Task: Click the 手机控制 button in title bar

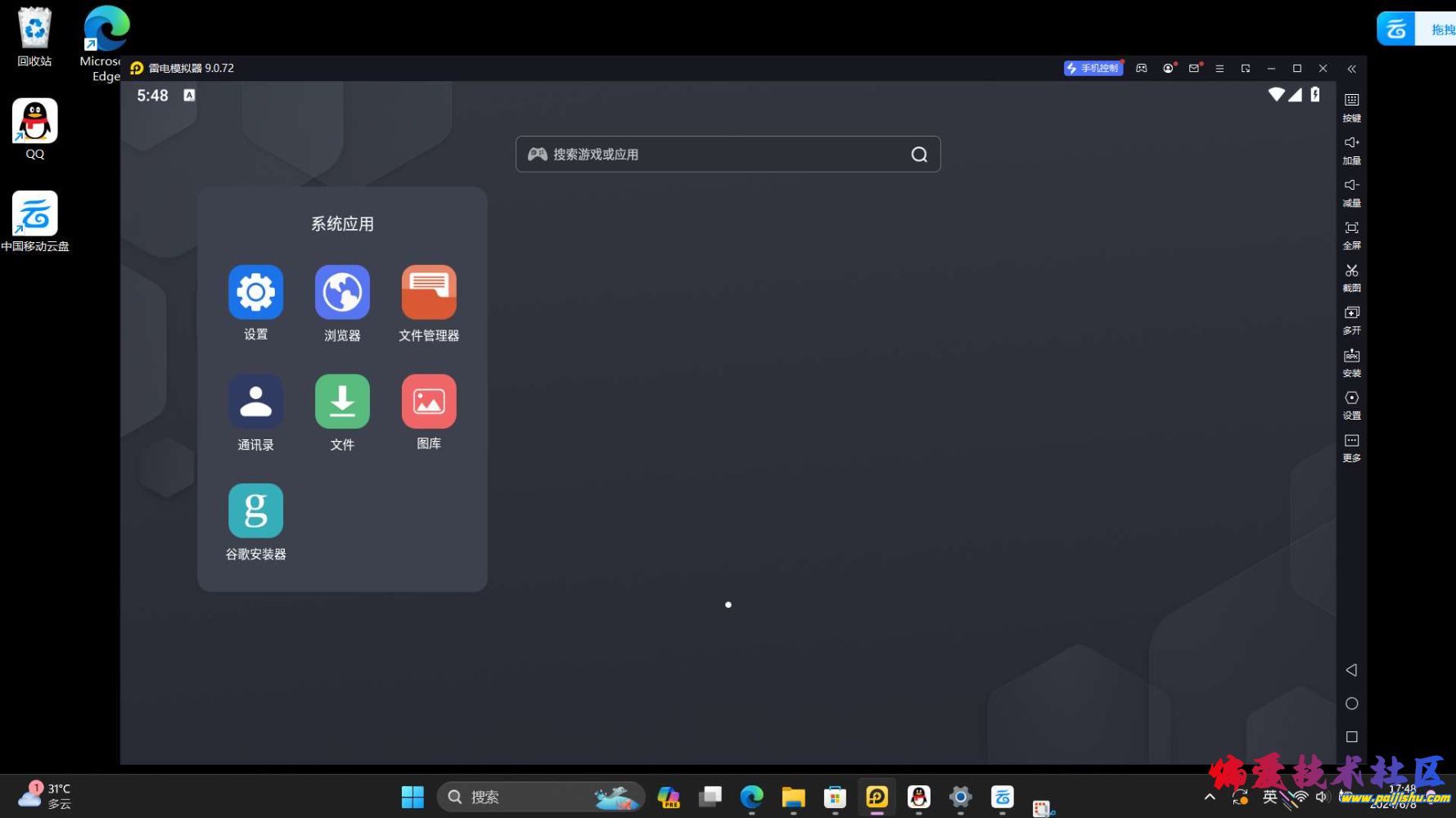Action: 1093,68
